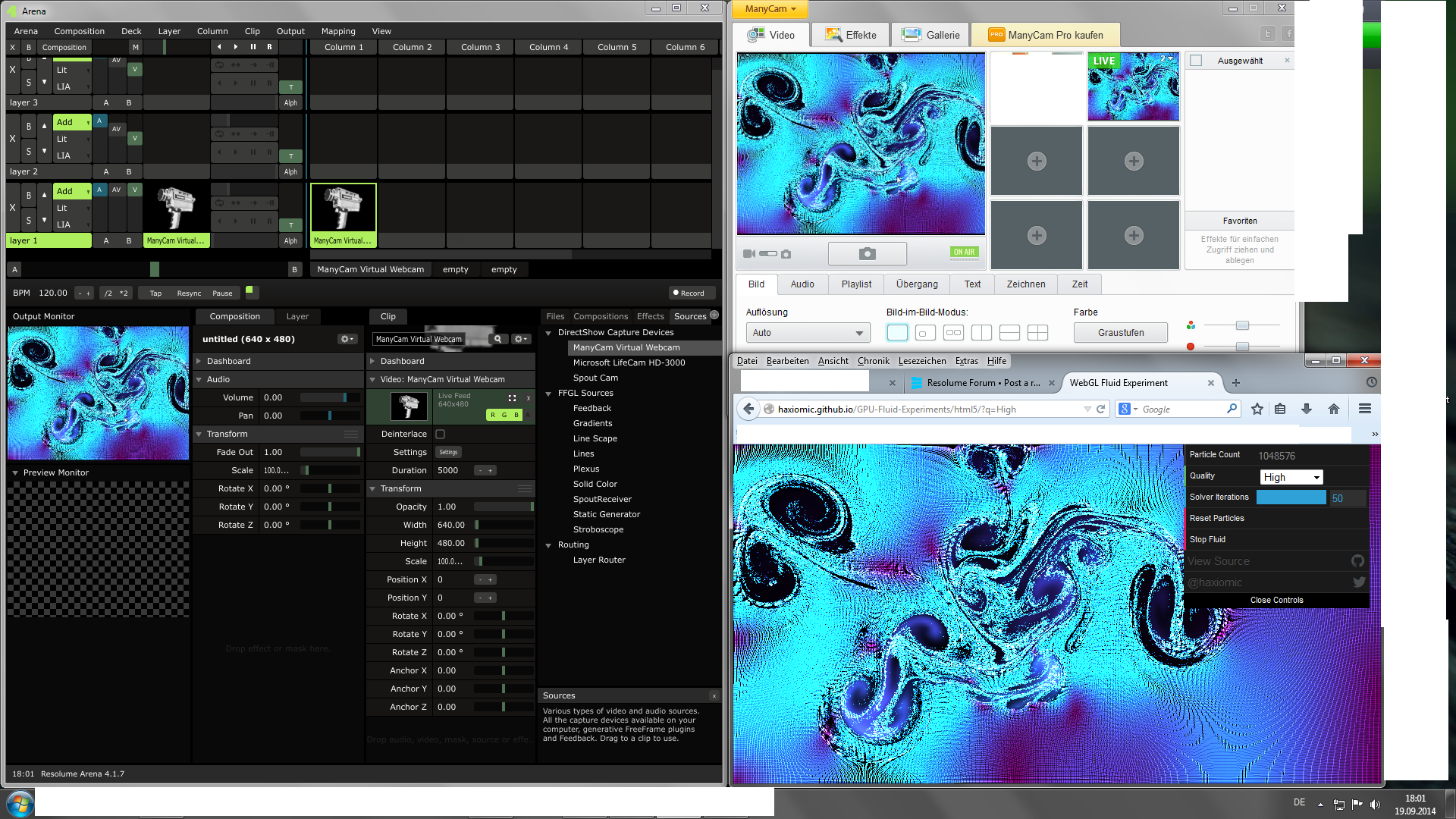Toggle the ON AIR indicator
This screenshot has height=819, width=1456.
tap(964, 253)
